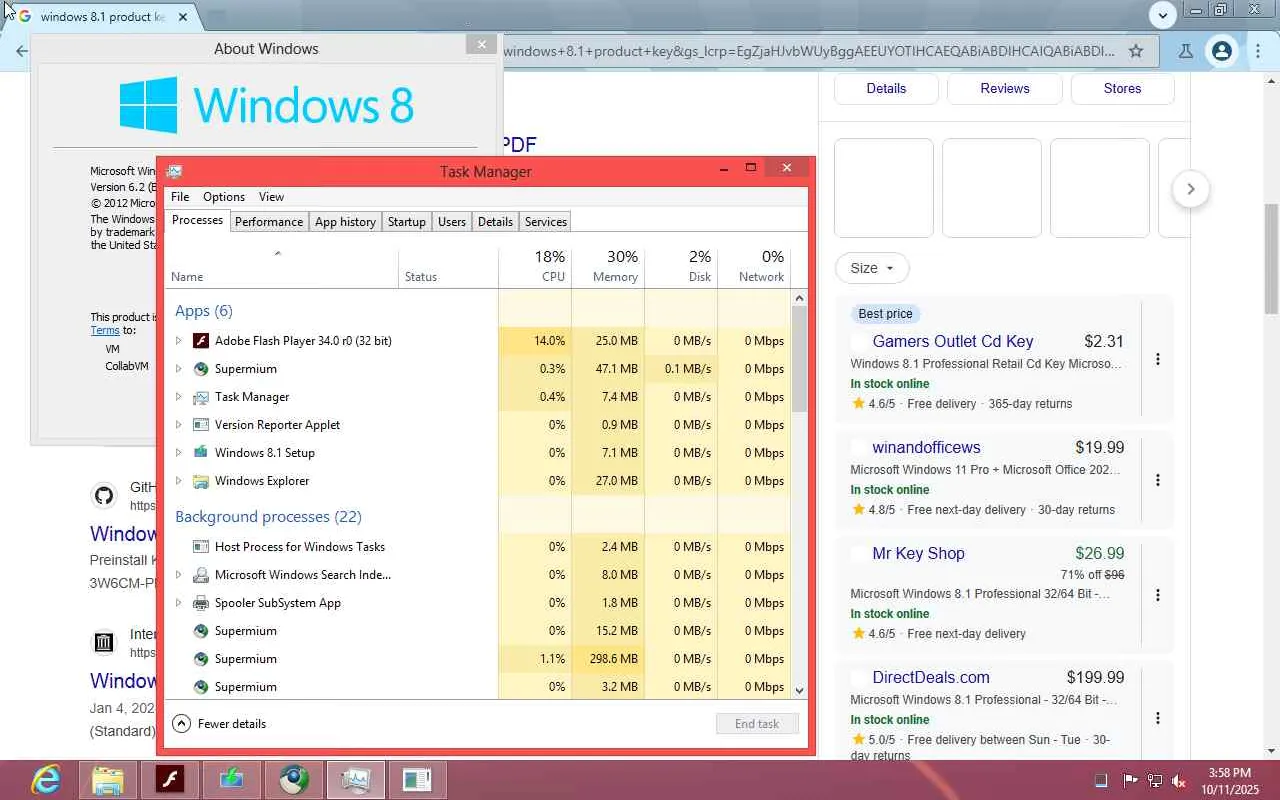Expand the Task Manager process row
This screenshot has width=1280, height=800.
coord(179,397)
